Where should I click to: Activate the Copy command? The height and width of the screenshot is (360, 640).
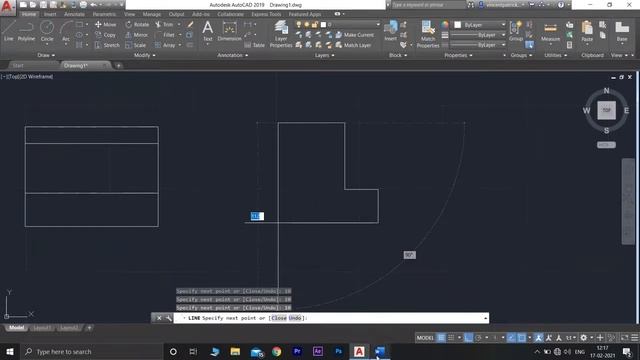pos(105,35)
